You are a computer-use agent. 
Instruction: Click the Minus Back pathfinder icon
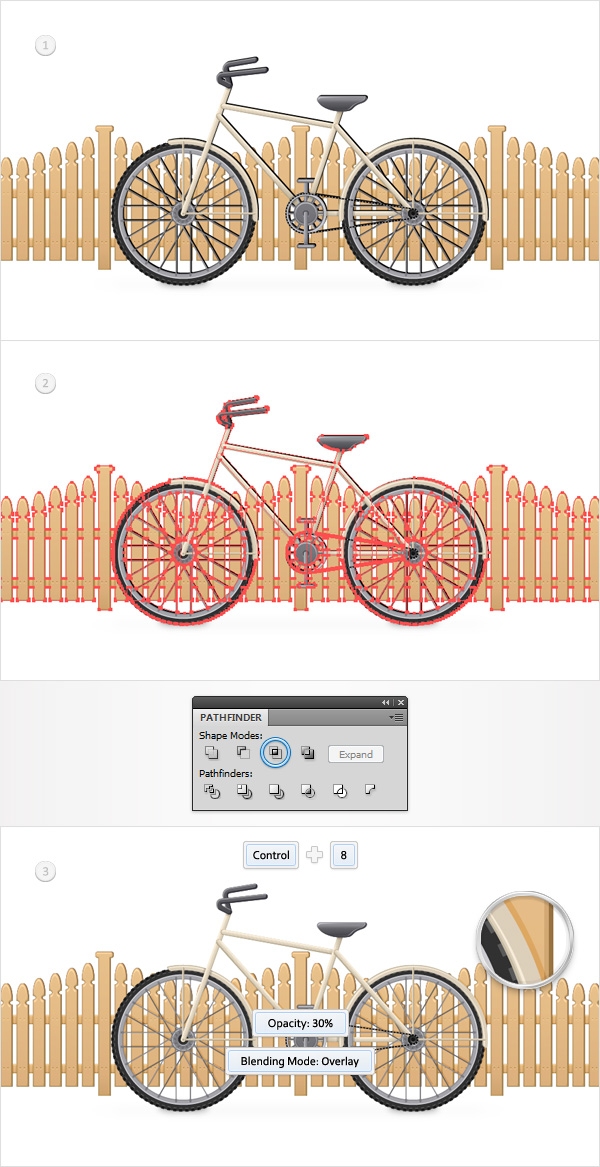click(x=369, y=790)
